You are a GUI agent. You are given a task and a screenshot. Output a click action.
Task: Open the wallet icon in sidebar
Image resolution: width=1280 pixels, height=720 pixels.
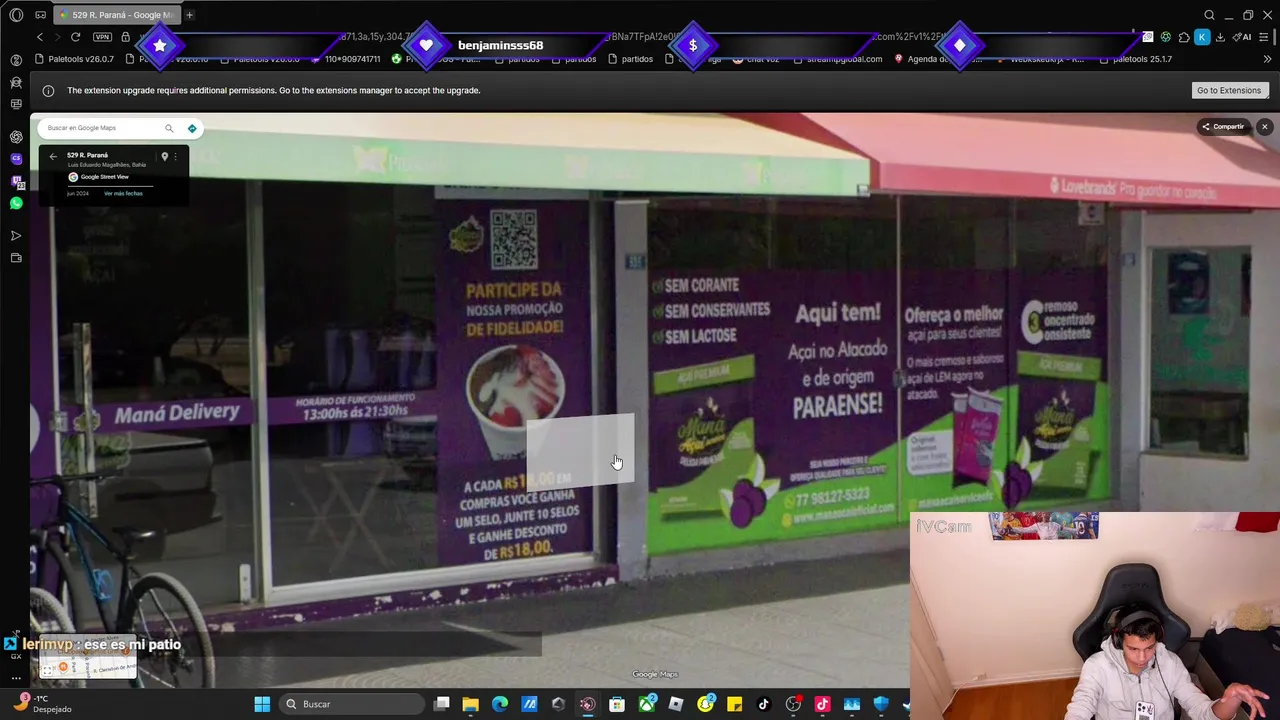click(x=16, y=258)
